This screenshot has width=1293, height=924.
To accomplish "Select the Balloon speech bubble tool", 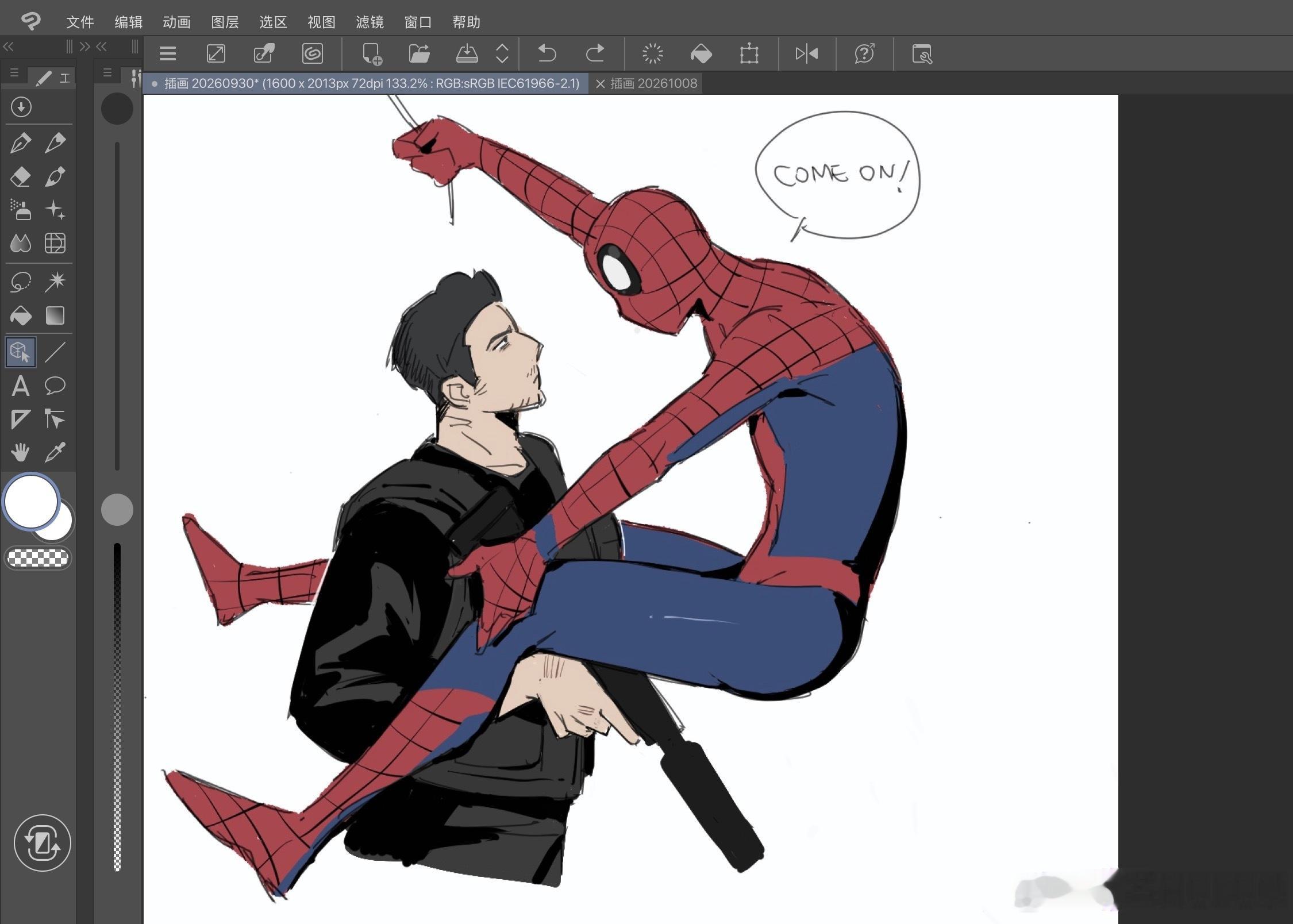I will click(55, 386).
